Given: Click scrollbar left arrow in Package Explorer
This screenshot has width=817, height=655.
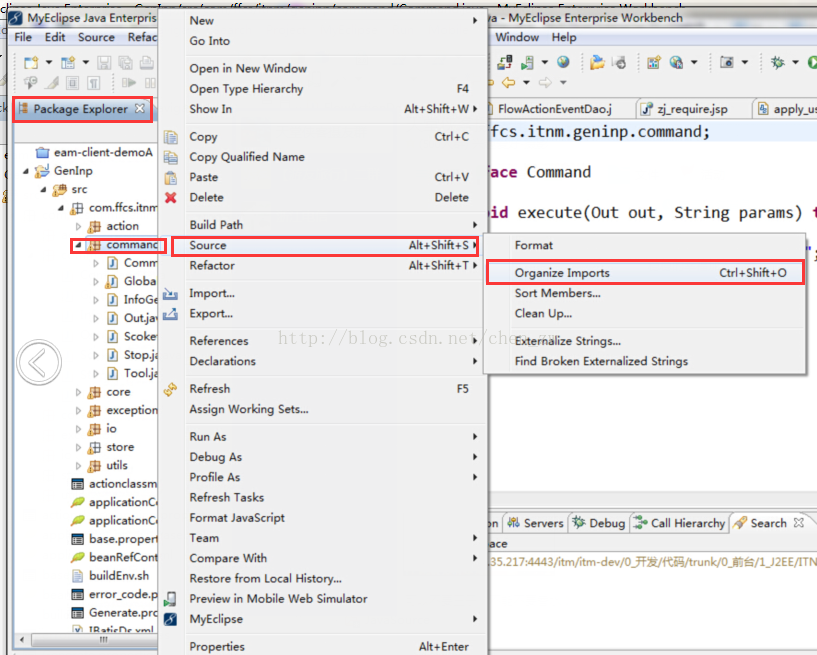Looking at the screenshot, I should point(22,639).
